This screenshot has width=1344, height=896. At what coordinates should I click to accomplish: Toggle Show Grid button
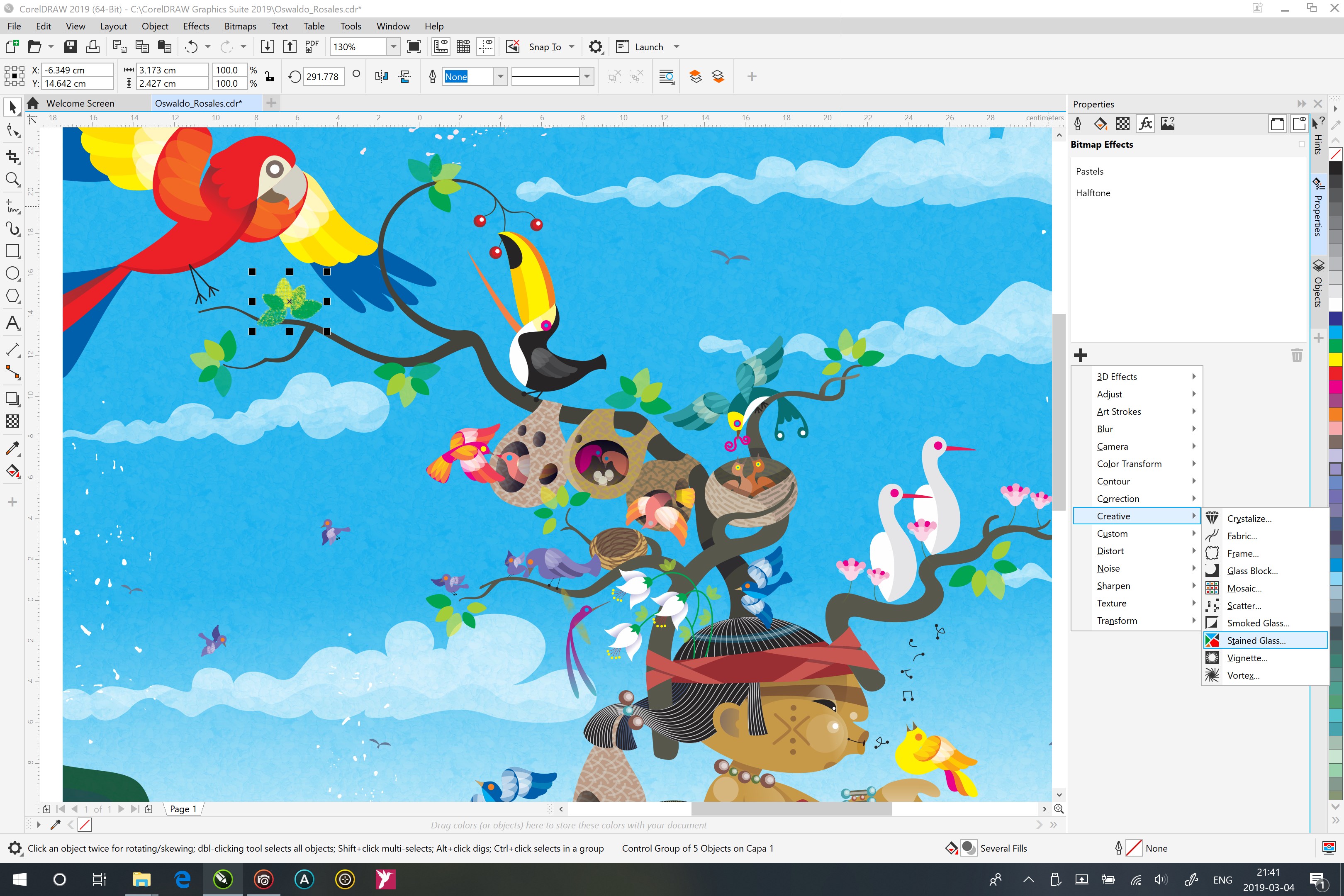click(463, 47)
